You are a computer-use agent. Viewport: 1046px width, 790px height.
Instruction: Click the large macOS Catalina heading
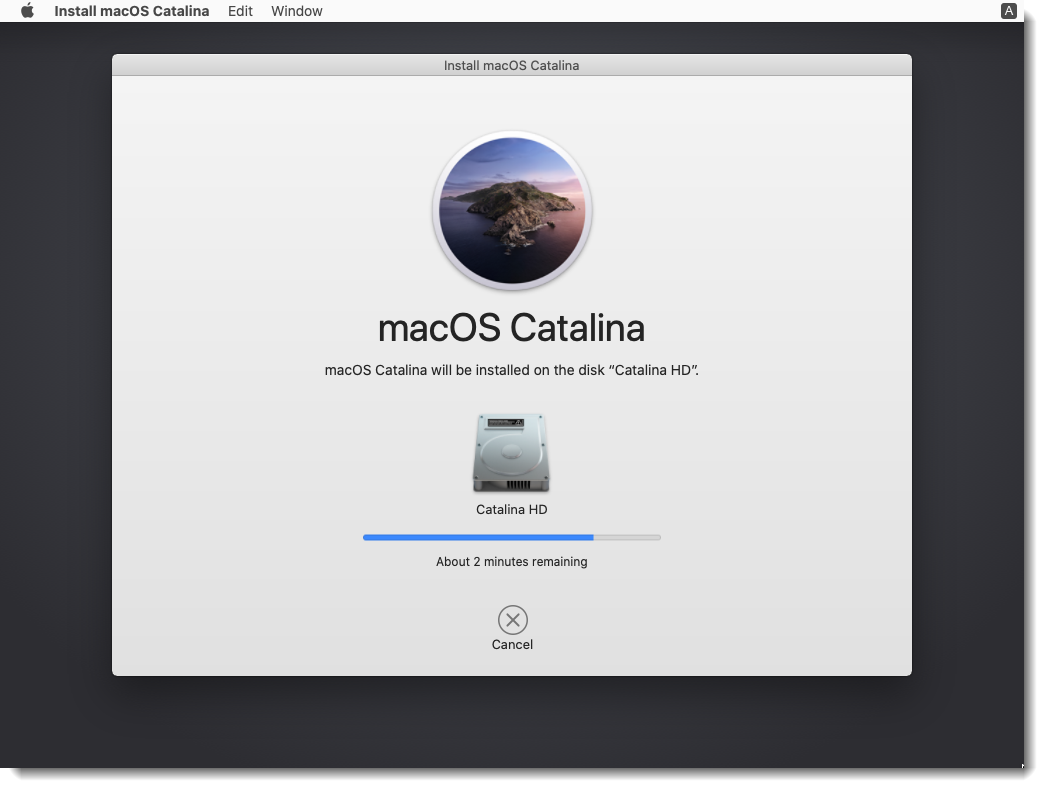point(511,328)
